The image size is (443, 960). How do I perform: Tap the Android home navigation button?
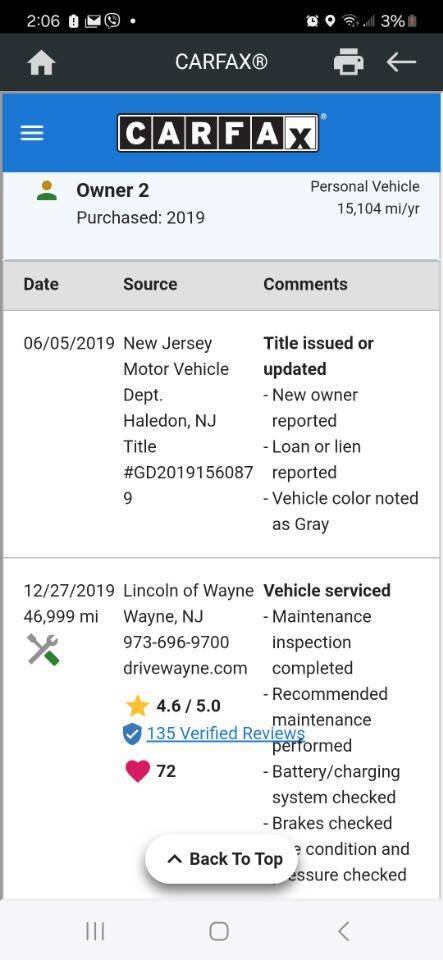click(x=219, y=931)
